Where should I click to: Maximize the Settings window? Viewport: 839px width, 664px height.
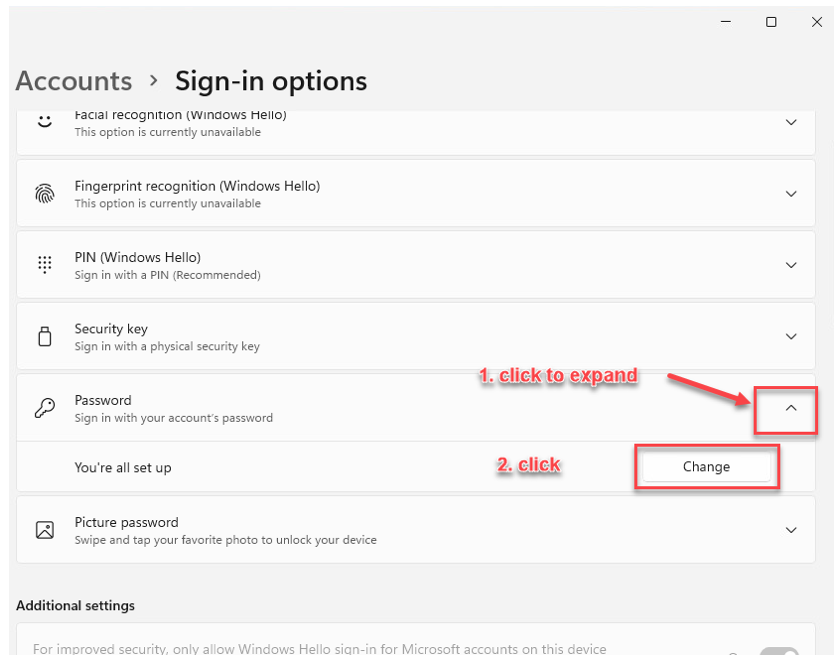pyautogui.click(x=771, y=22)
